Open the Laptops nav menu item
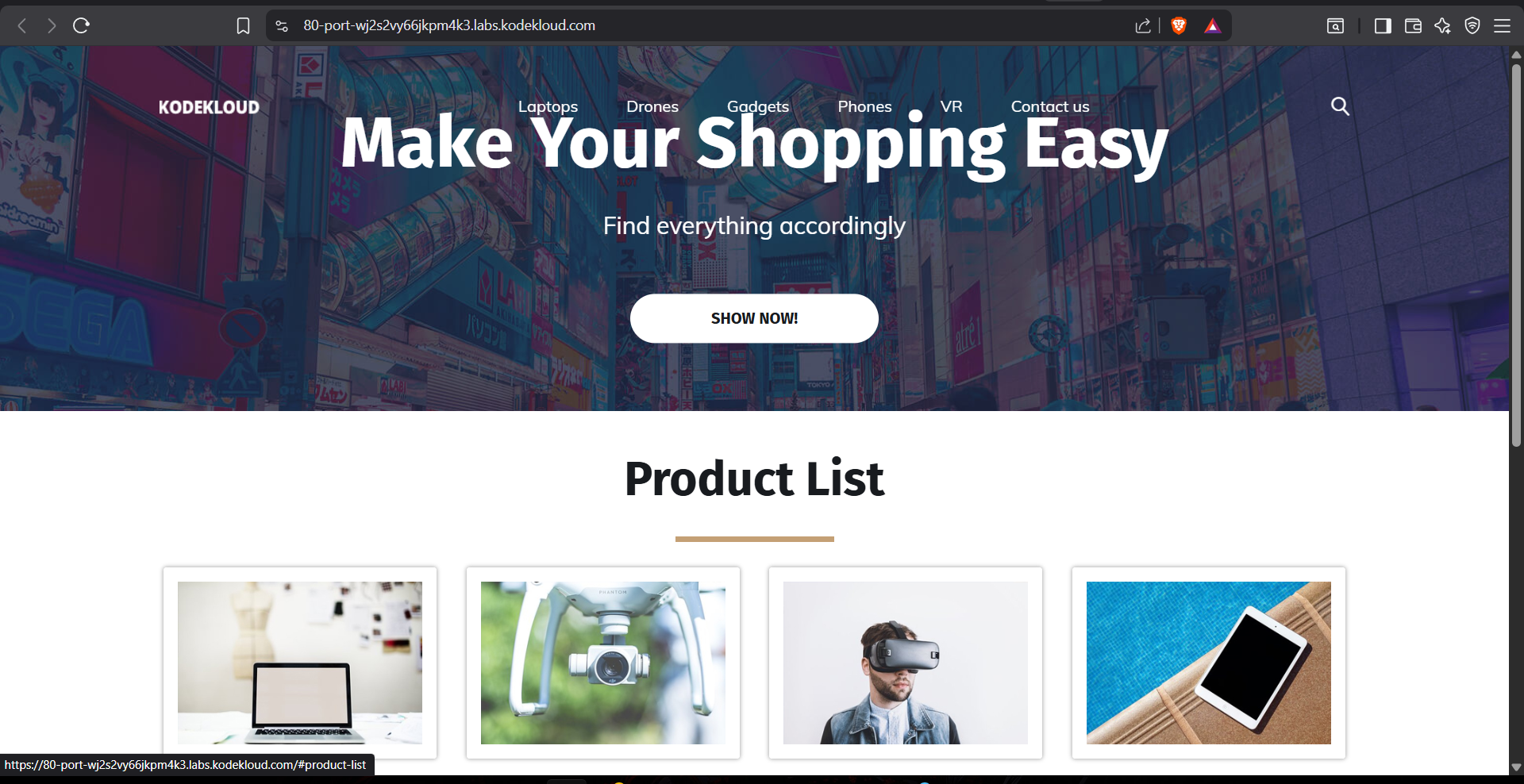This screenshot has width=1524, height=784. [x=548, y=106]
